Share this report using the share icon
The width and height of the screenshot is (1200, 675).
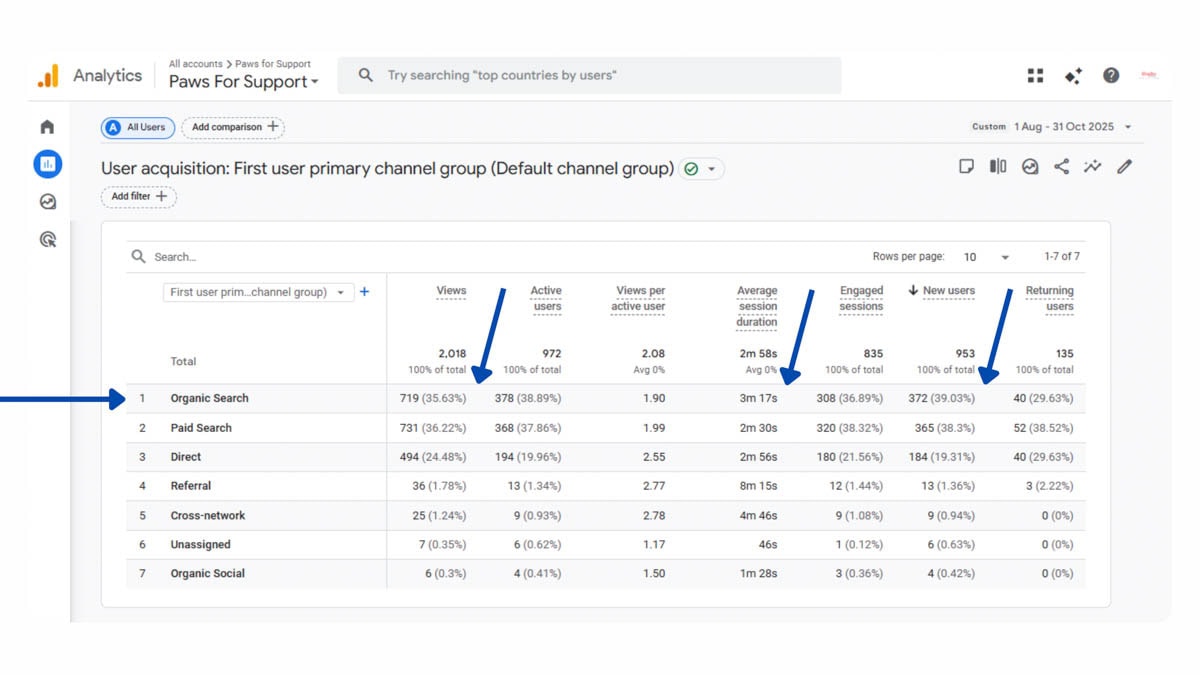click(1060, 166)
